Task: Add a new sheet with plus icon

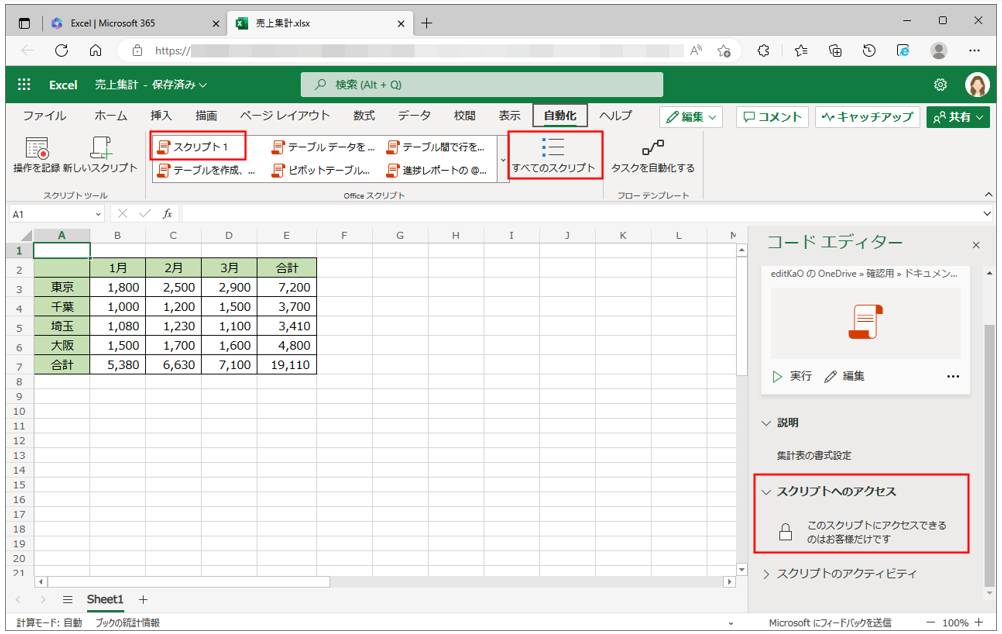Action: (143, 599)
